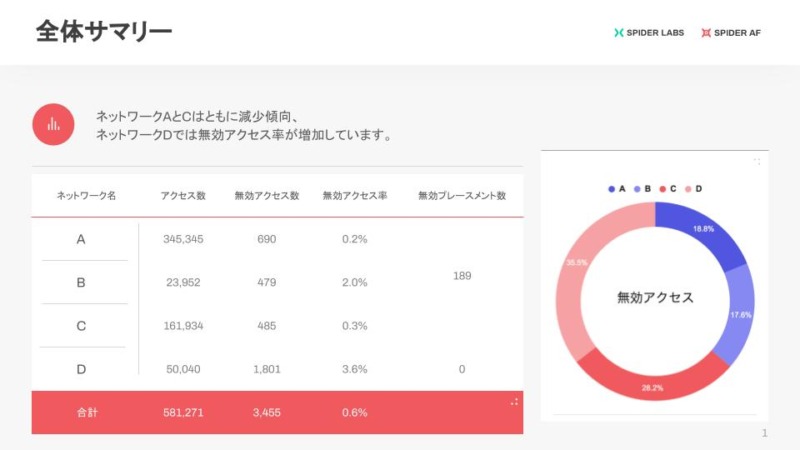Click the 581,271 total access value
Screen dimensions: 800x450
(183, 413)
